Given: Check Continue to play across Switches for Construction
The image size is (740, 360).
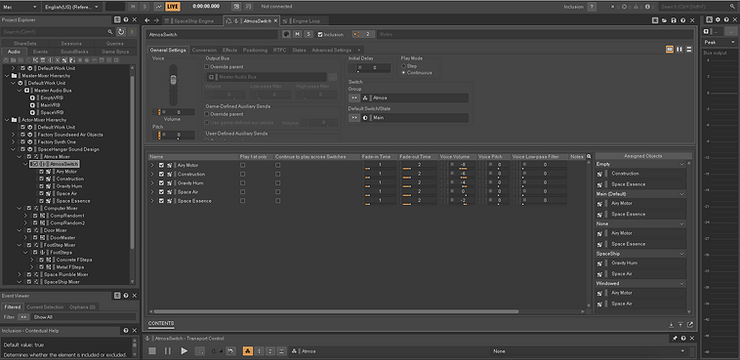Looking at the screenshot, I should click(278, 174).
